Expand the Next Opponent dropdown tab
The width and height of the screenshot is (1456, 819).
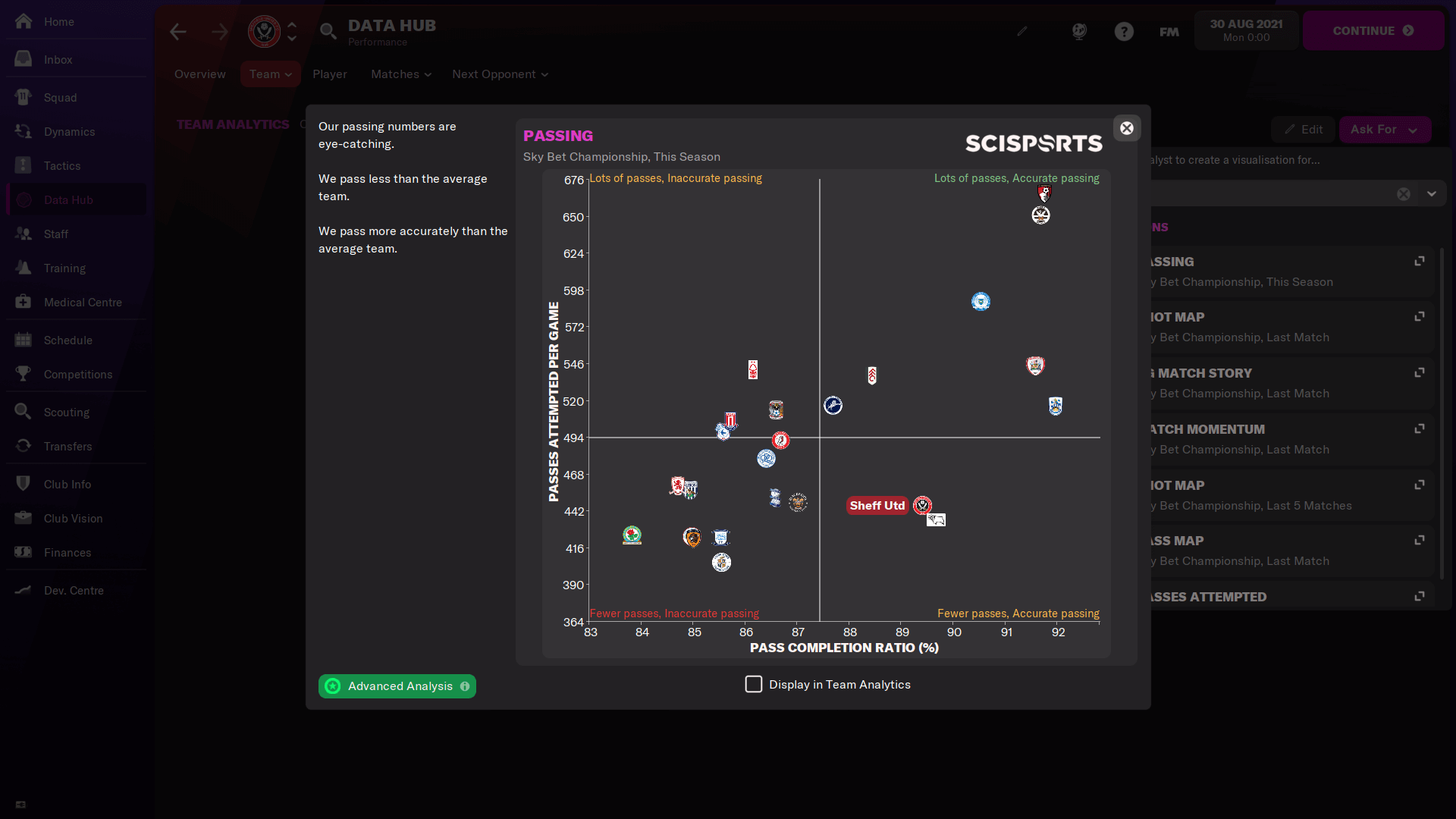click(x=500, y=74)
